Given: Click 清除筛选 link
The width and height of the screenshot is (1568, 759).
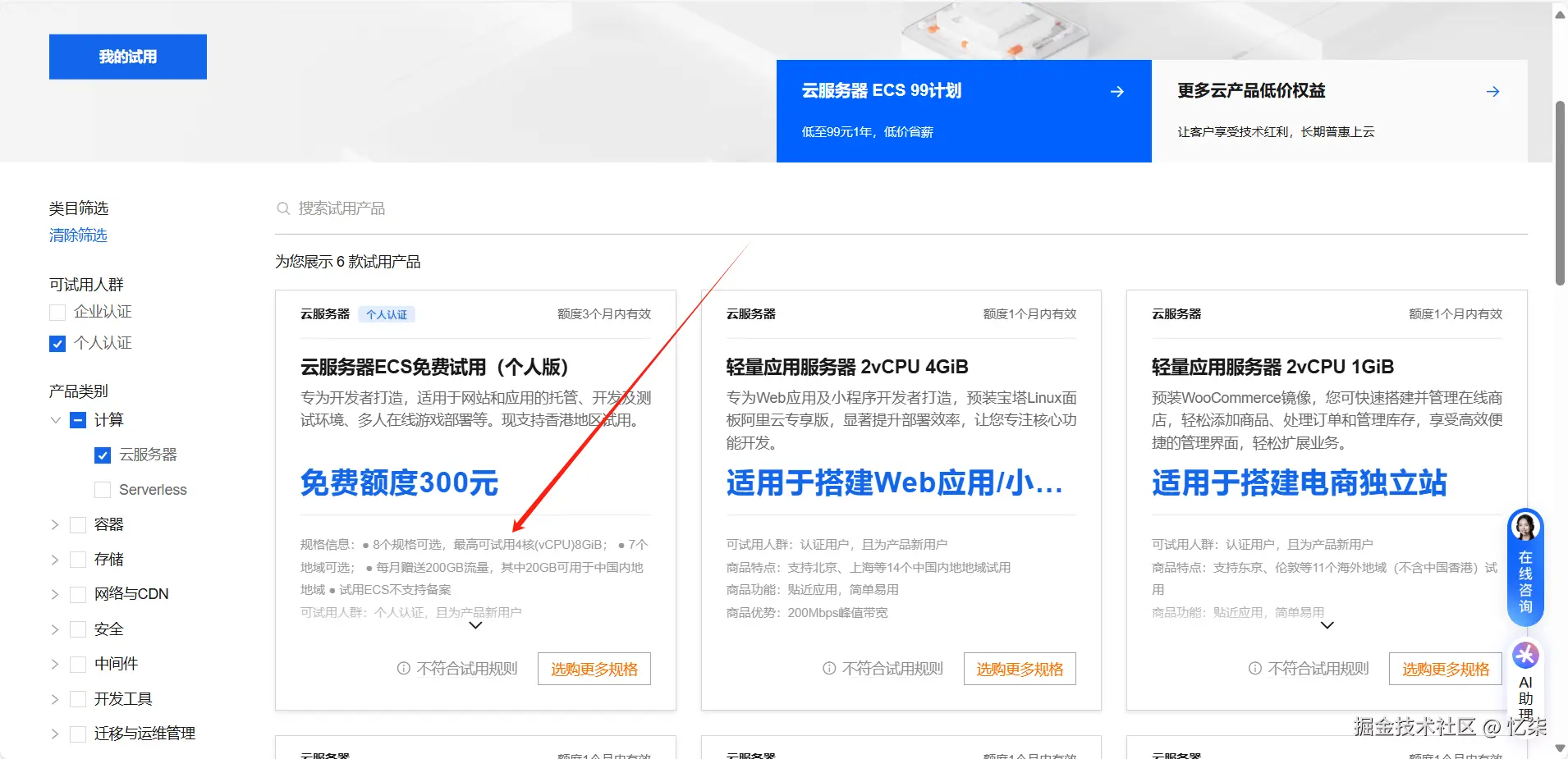Looking at the screenshot, I should [78, 235].
